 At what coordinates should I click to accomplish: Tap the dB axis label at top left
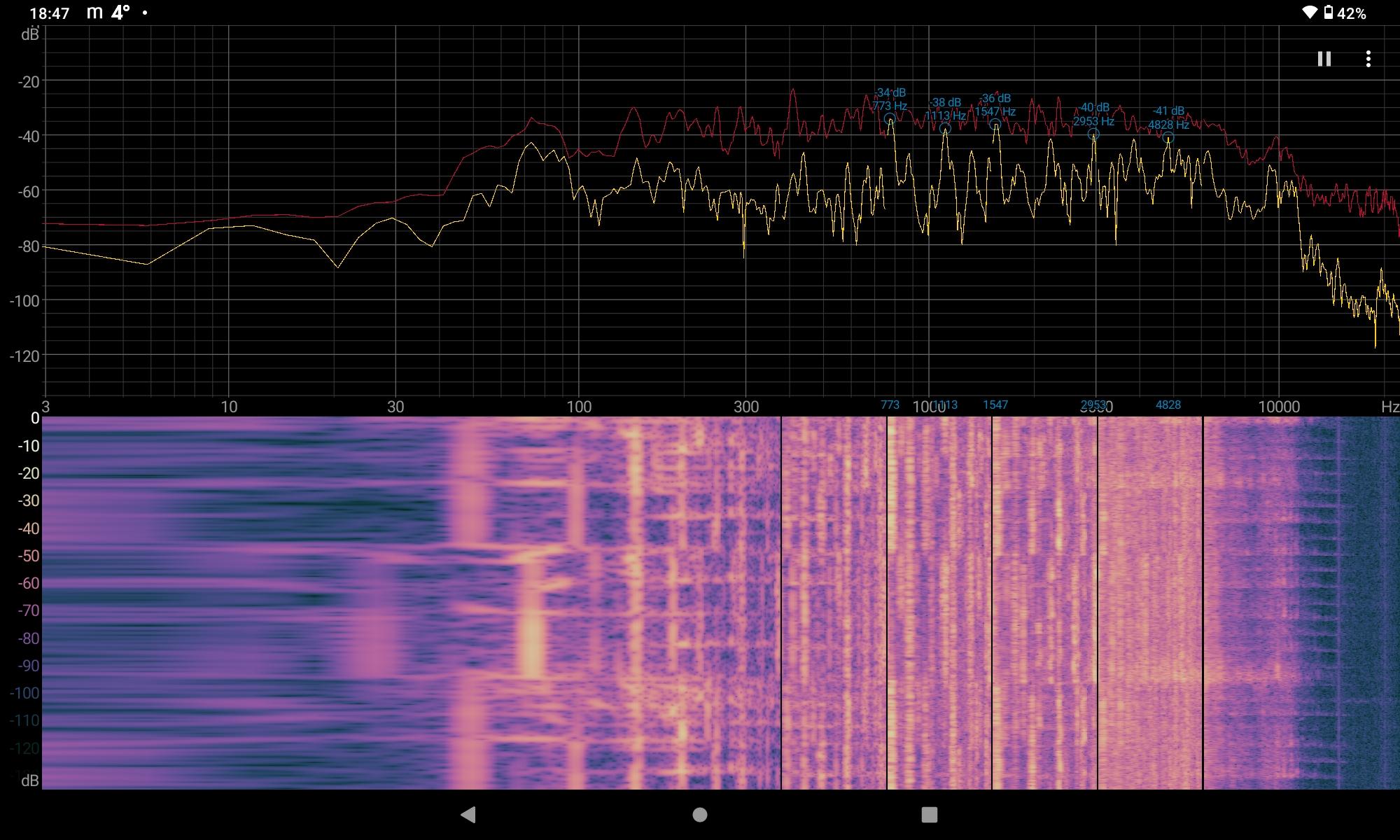[30, 34]
